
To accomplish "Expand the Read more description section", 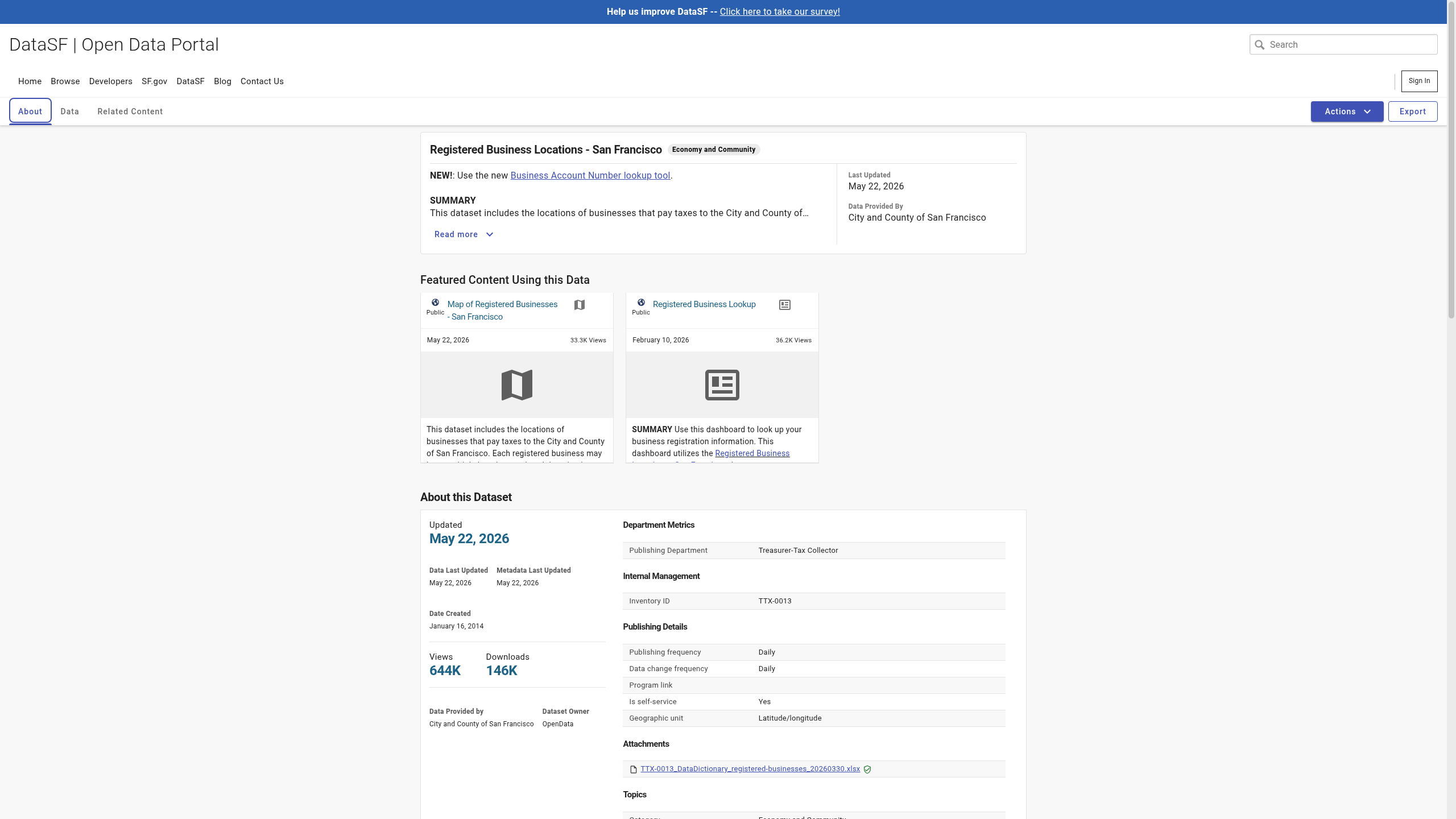I will click(x=464, y=234).
